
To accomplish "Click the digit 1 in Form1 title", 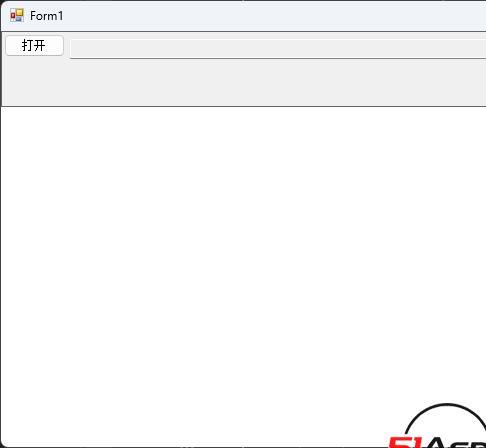I will [x=60, y=16].
